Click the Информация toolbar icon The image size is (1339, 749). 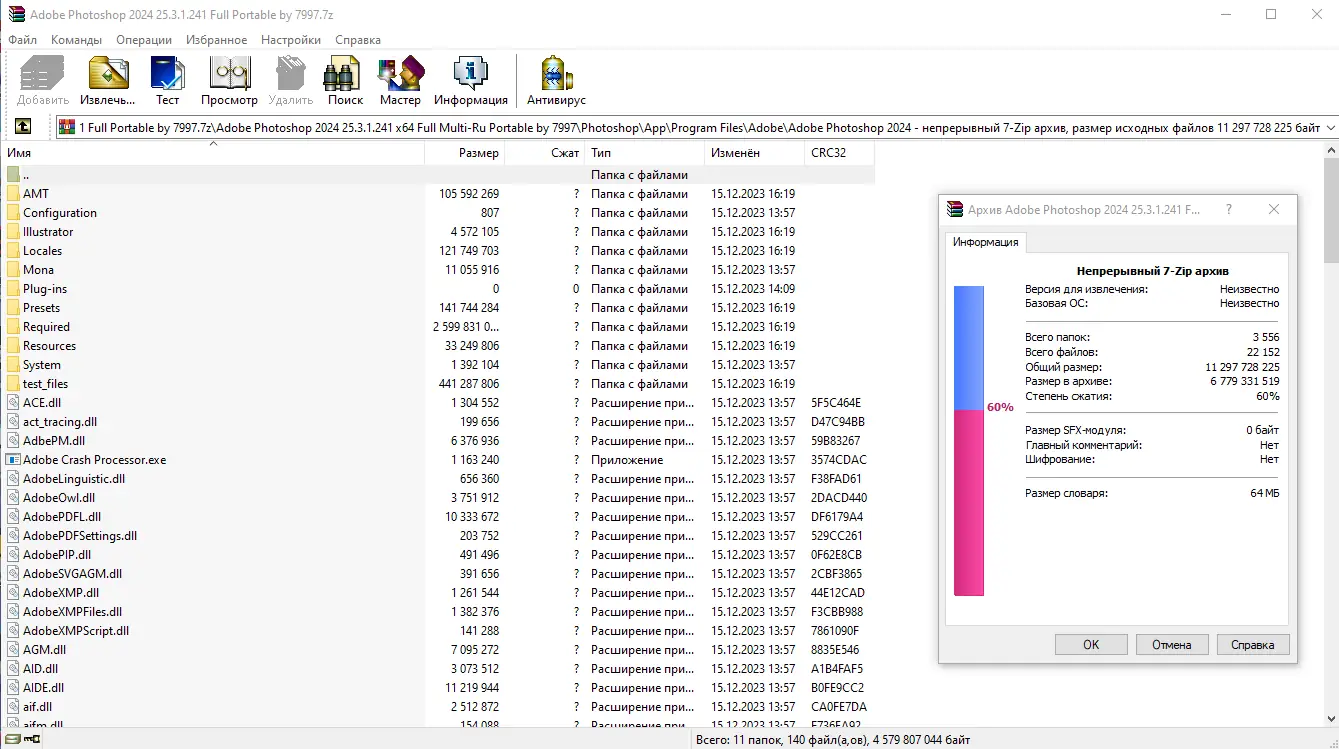tap(471, 81)
